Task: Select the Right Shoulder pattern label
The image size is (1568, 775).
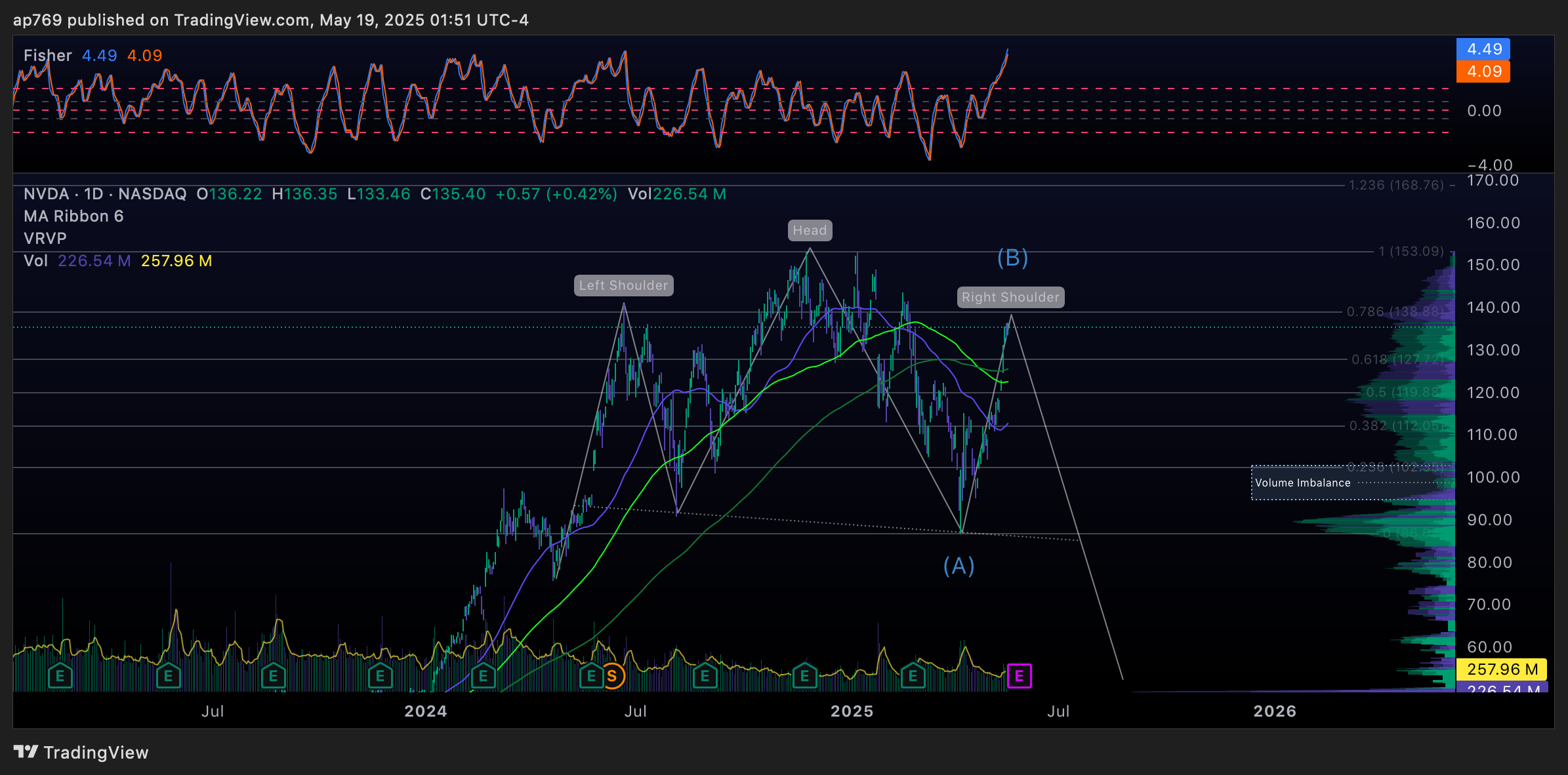Action: pos(1010,297)
